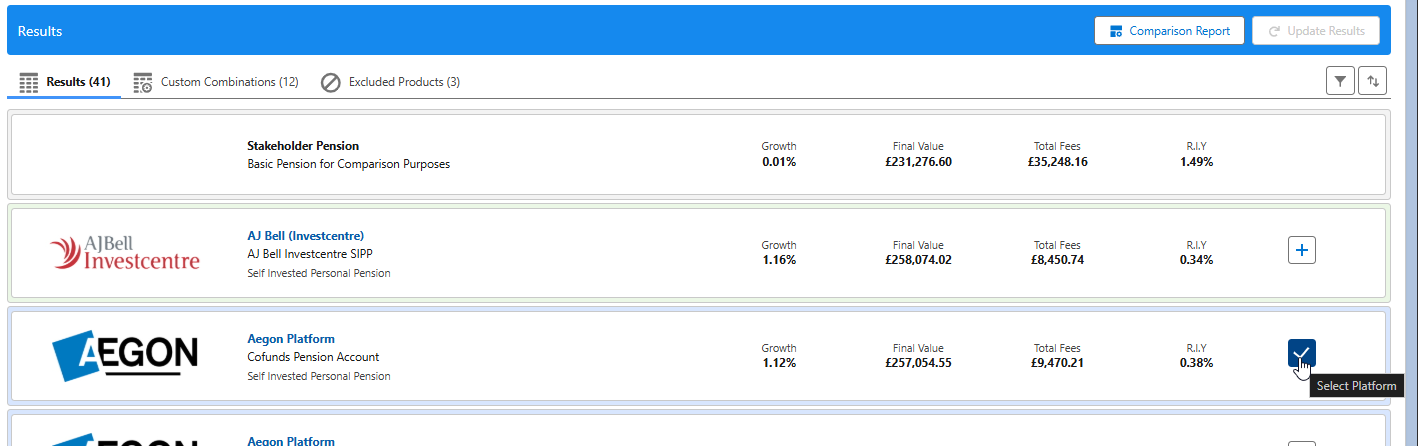Click growth value 1.12%

point(779,363)
